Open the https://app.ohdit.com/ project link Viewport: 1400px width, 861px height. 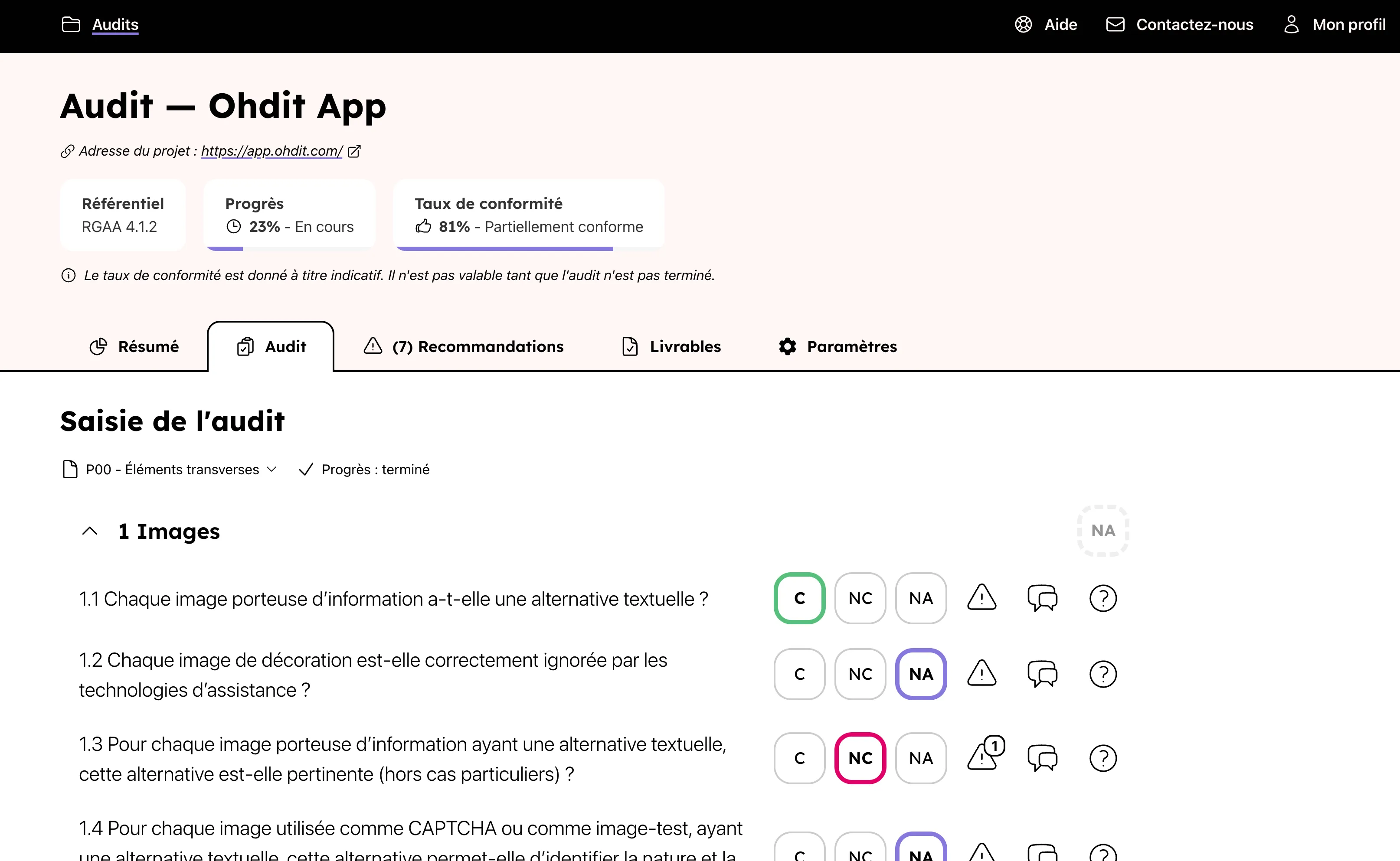click(271, 151)
